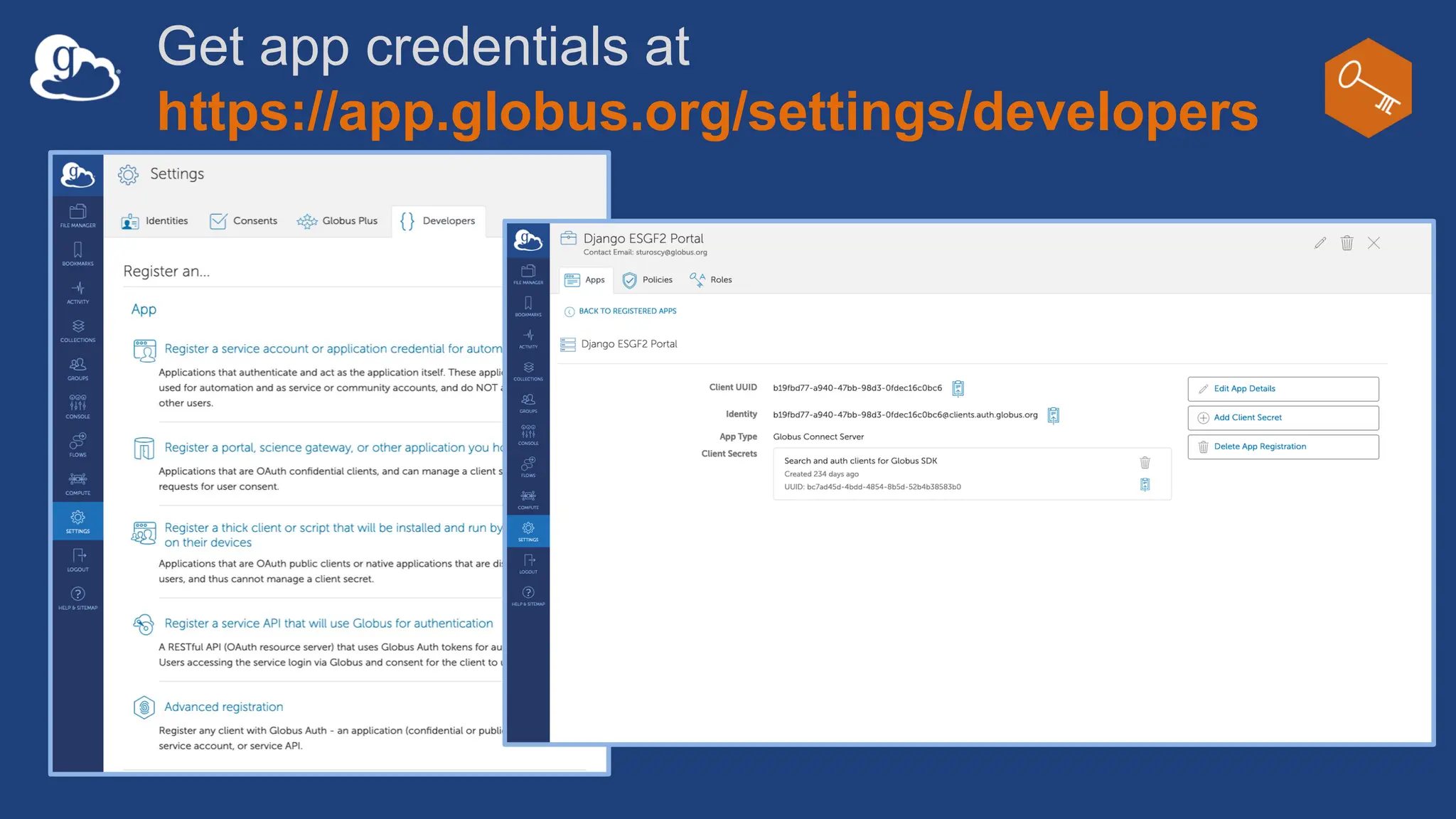
Task: Switch to the Consents tab
Action: coord(244,221)
